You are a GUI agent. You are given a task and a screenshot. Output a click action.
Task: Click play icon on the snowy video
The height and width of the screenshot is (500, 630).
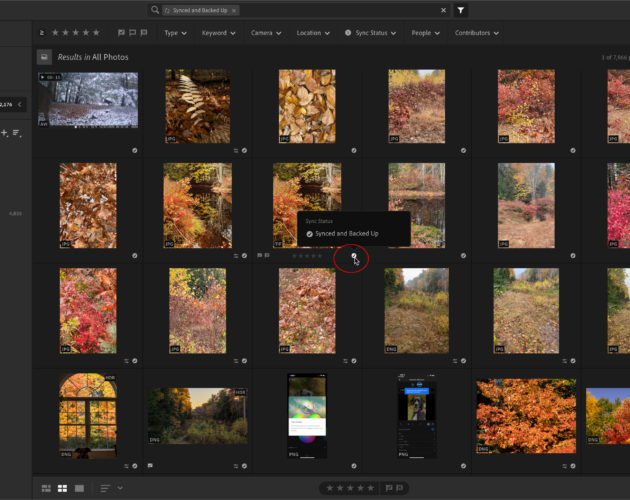click(x=42, y=77)
